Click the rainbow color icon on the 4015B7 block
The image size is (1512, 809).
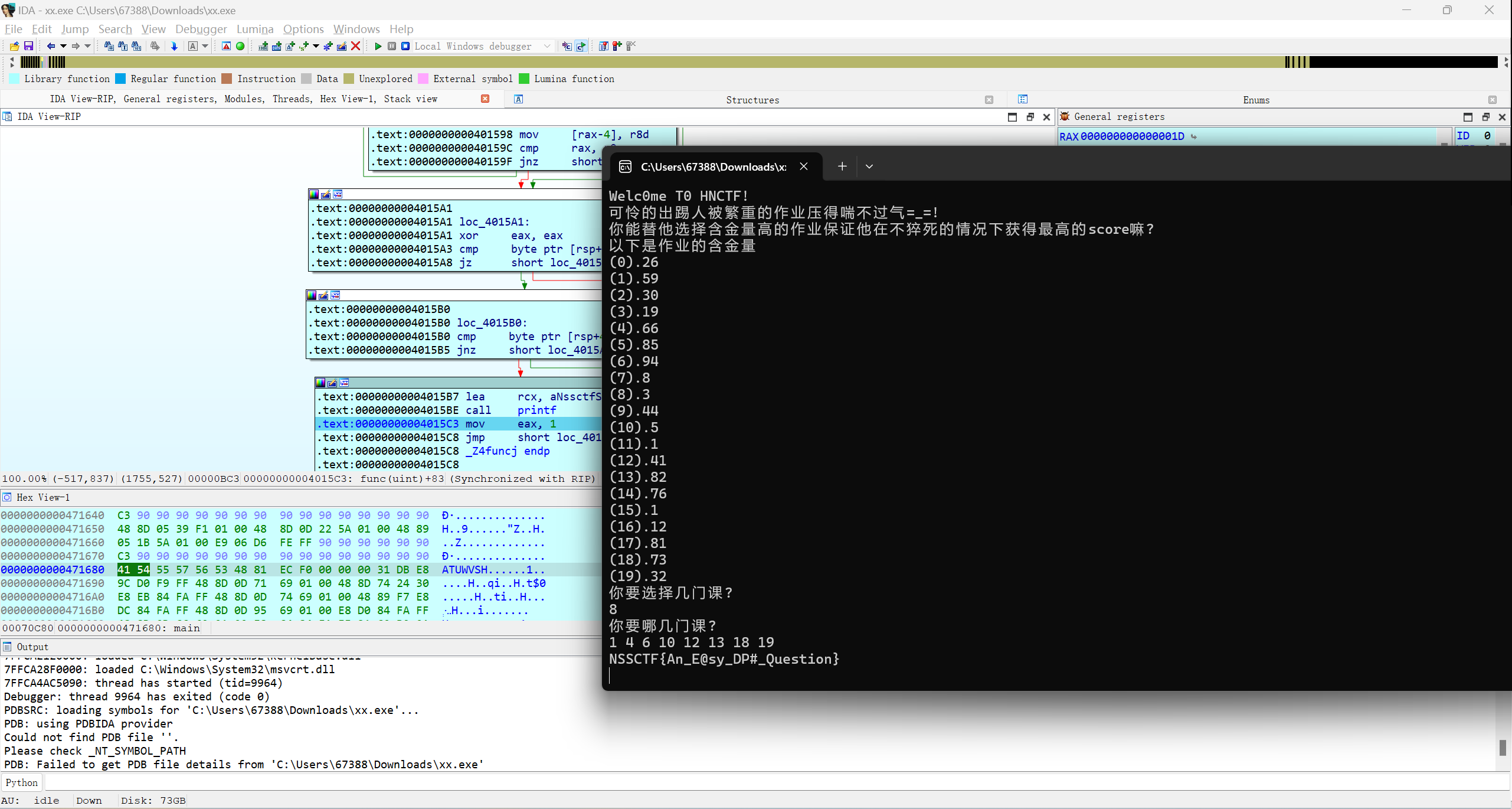click(x=320, y=383)
